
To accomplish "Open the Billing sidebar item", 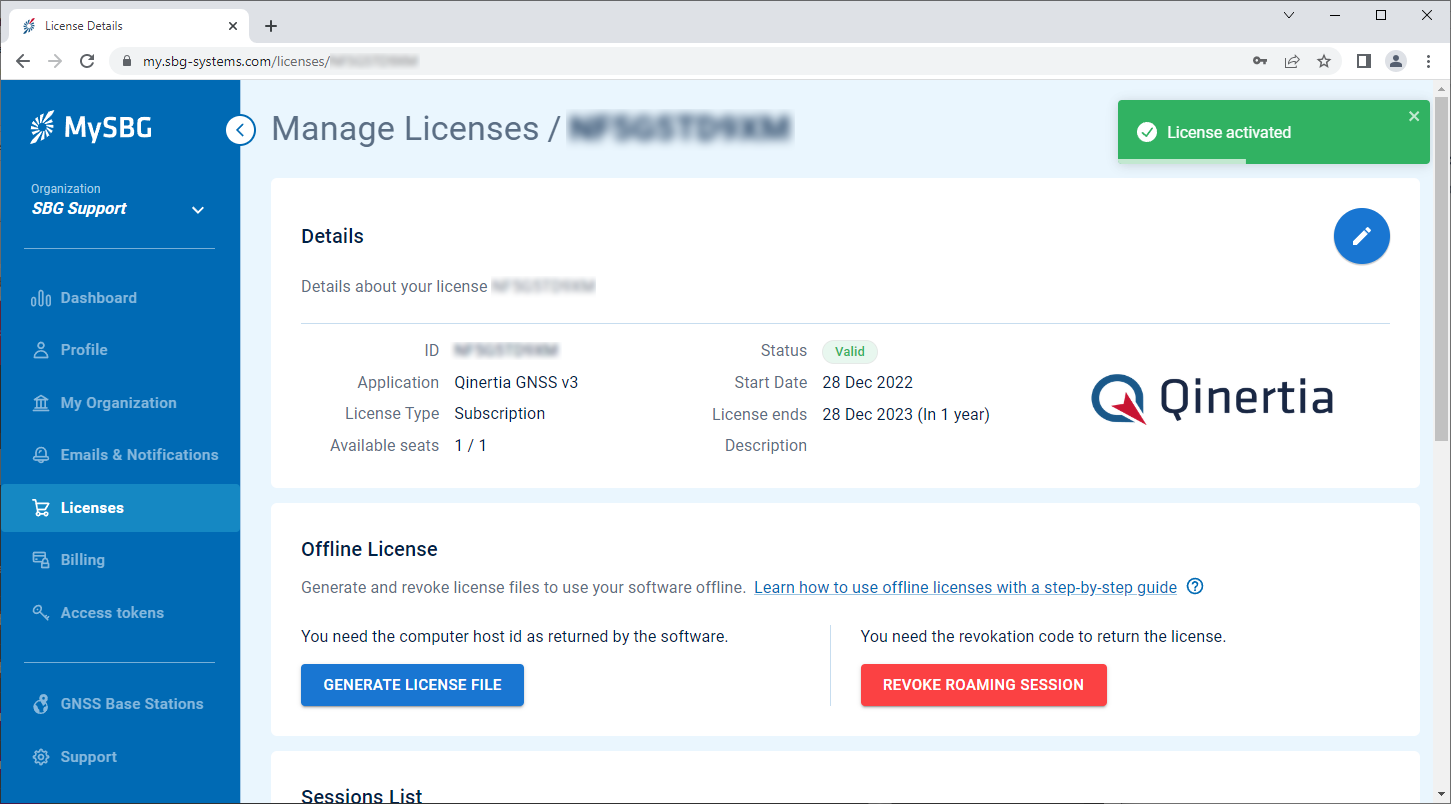I will click(x=82, y=560).
